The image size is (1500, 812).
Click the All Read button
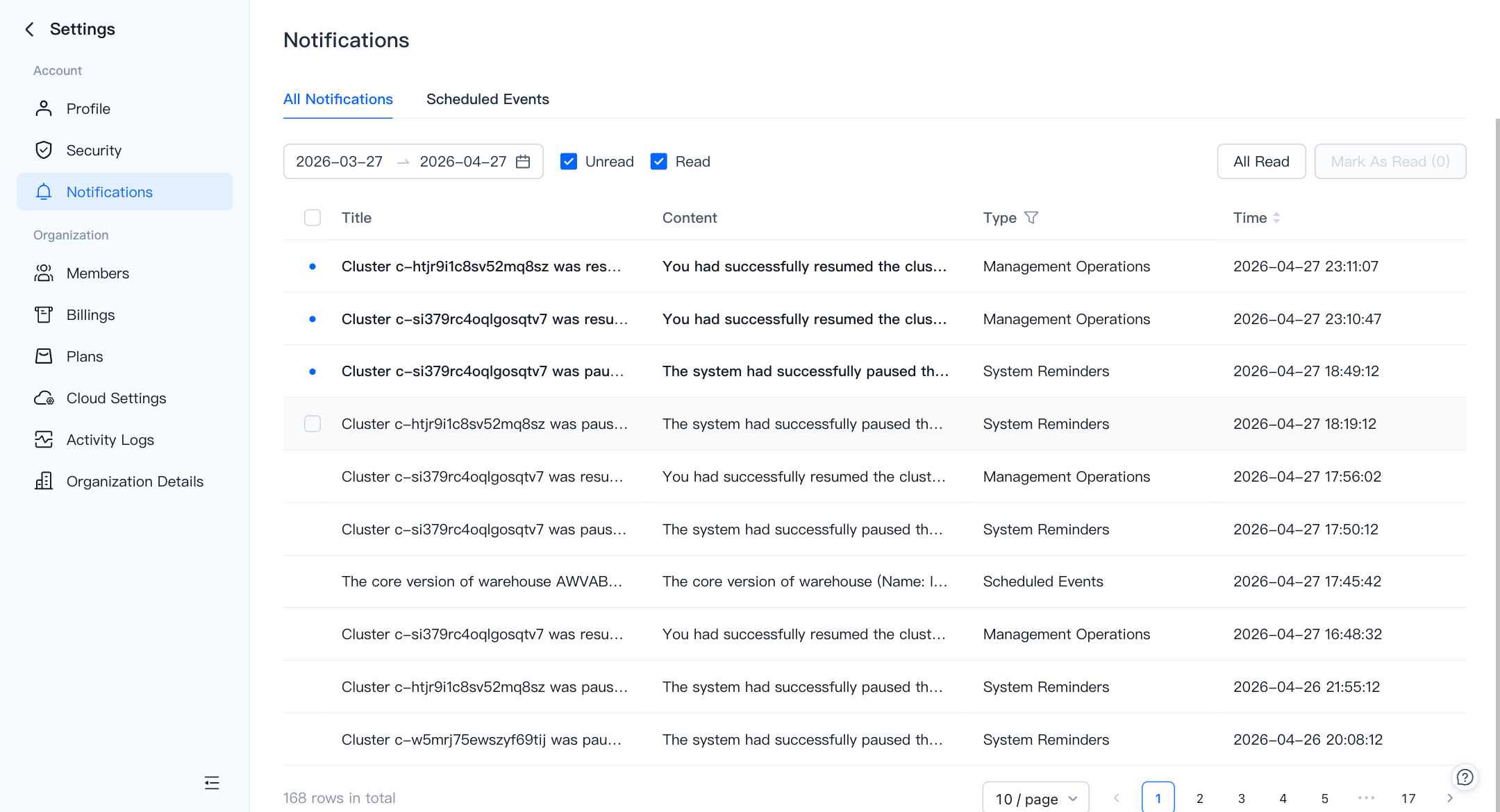(x=1261, y=162)
